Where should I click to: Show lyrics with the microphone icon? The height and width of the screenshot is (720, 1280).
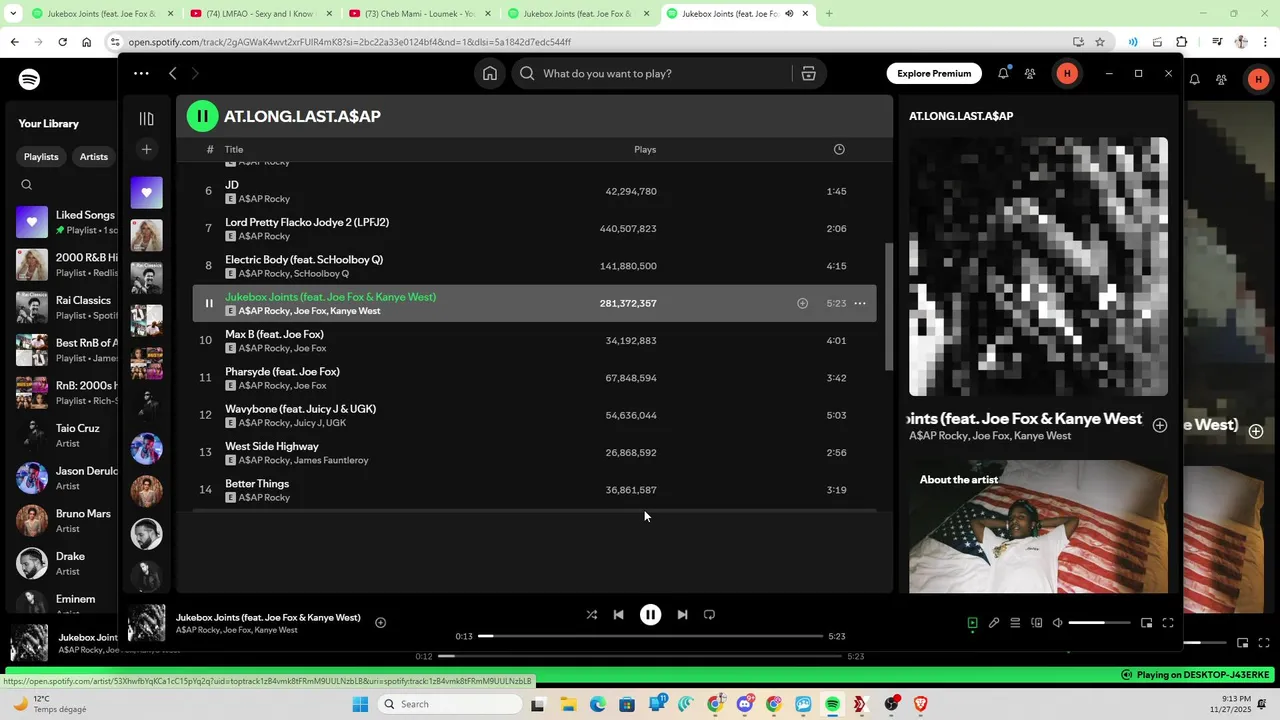point(994,622)
